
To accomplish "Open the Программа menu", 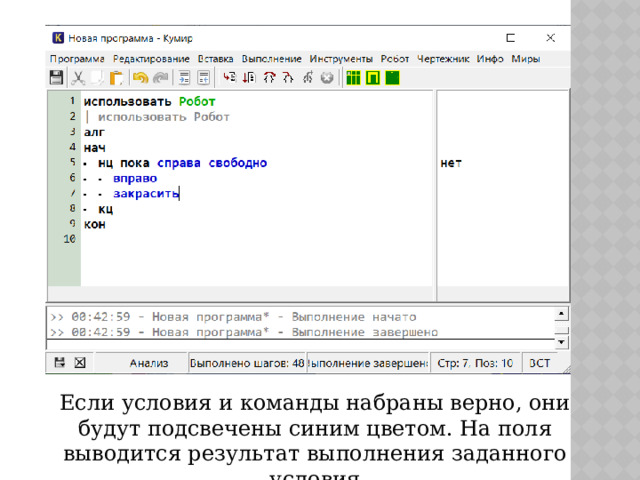I will tap(77, 59).
